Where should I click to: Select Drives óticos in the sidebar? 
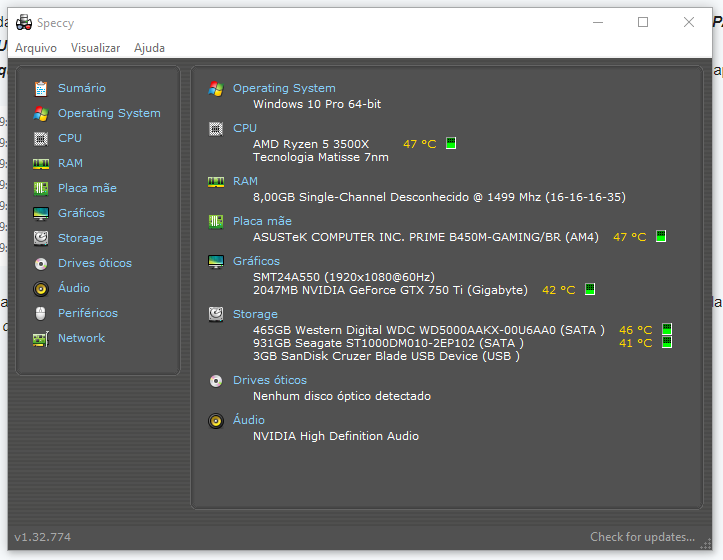point(95,263)
